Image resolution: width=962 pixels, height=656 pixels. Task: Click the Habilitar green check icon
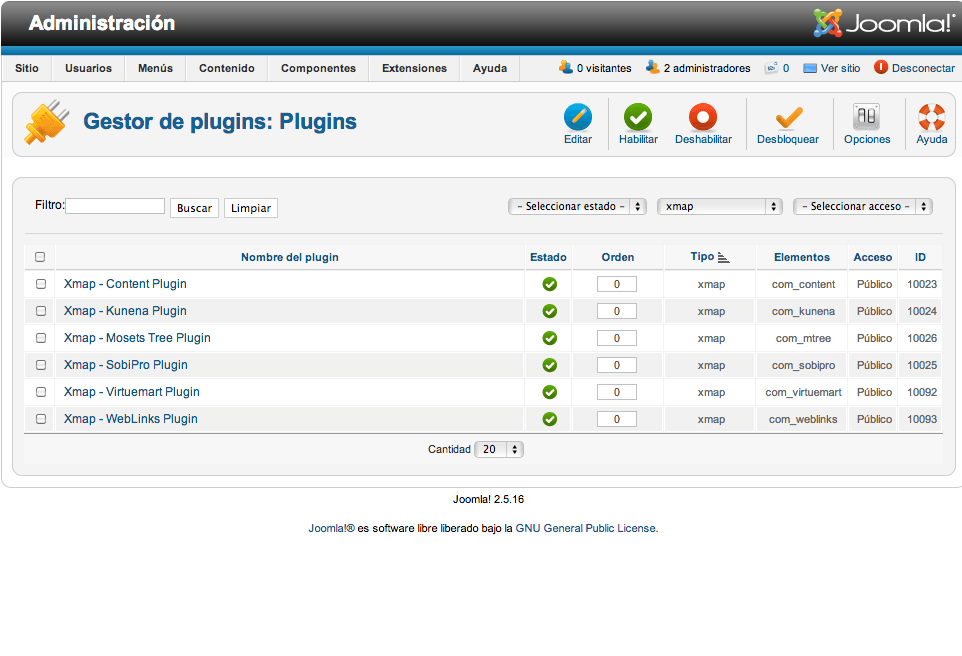(x=638, y=117)
